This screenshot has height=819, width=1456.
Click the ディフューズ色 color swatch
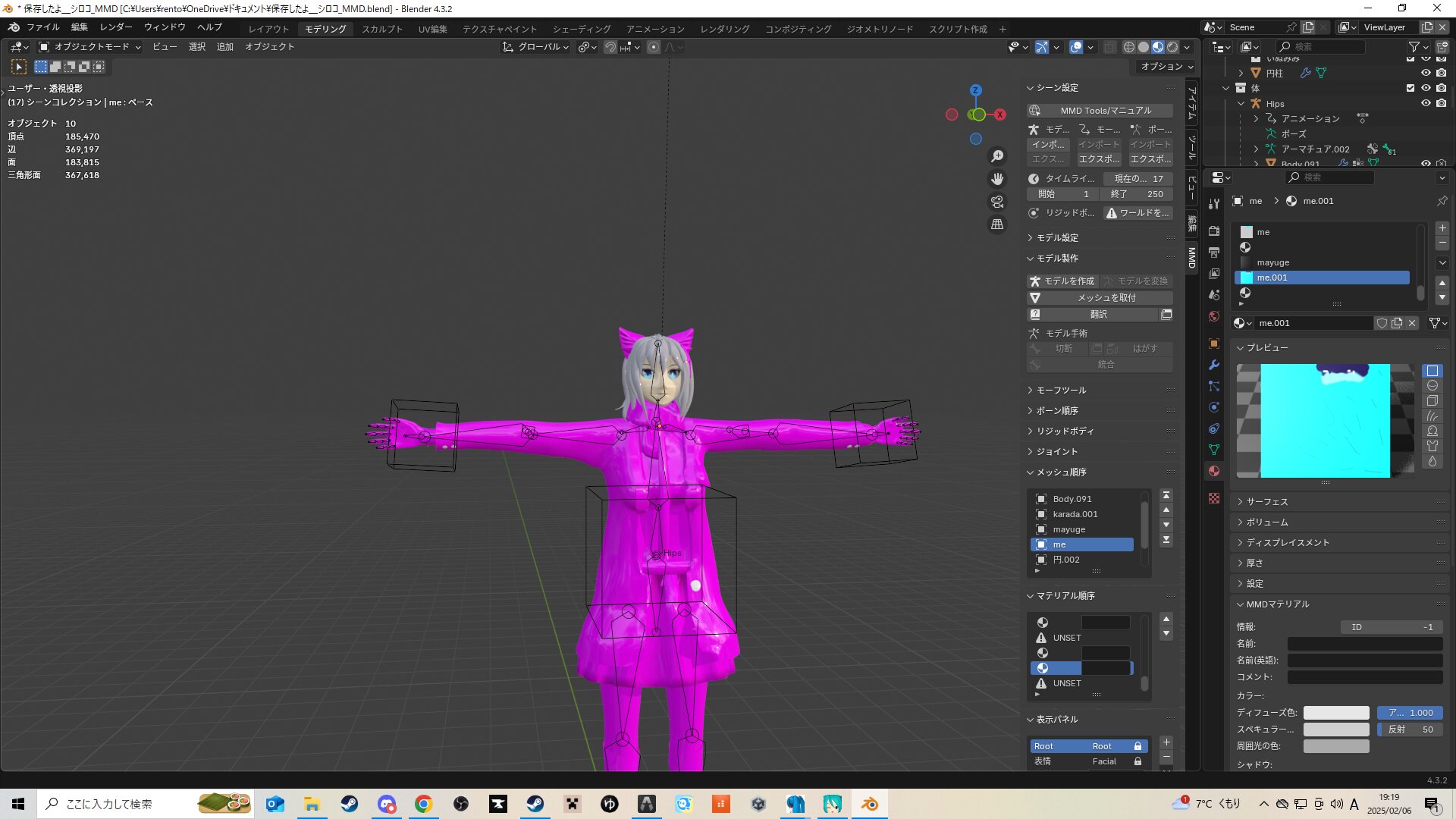(1335, 713)
